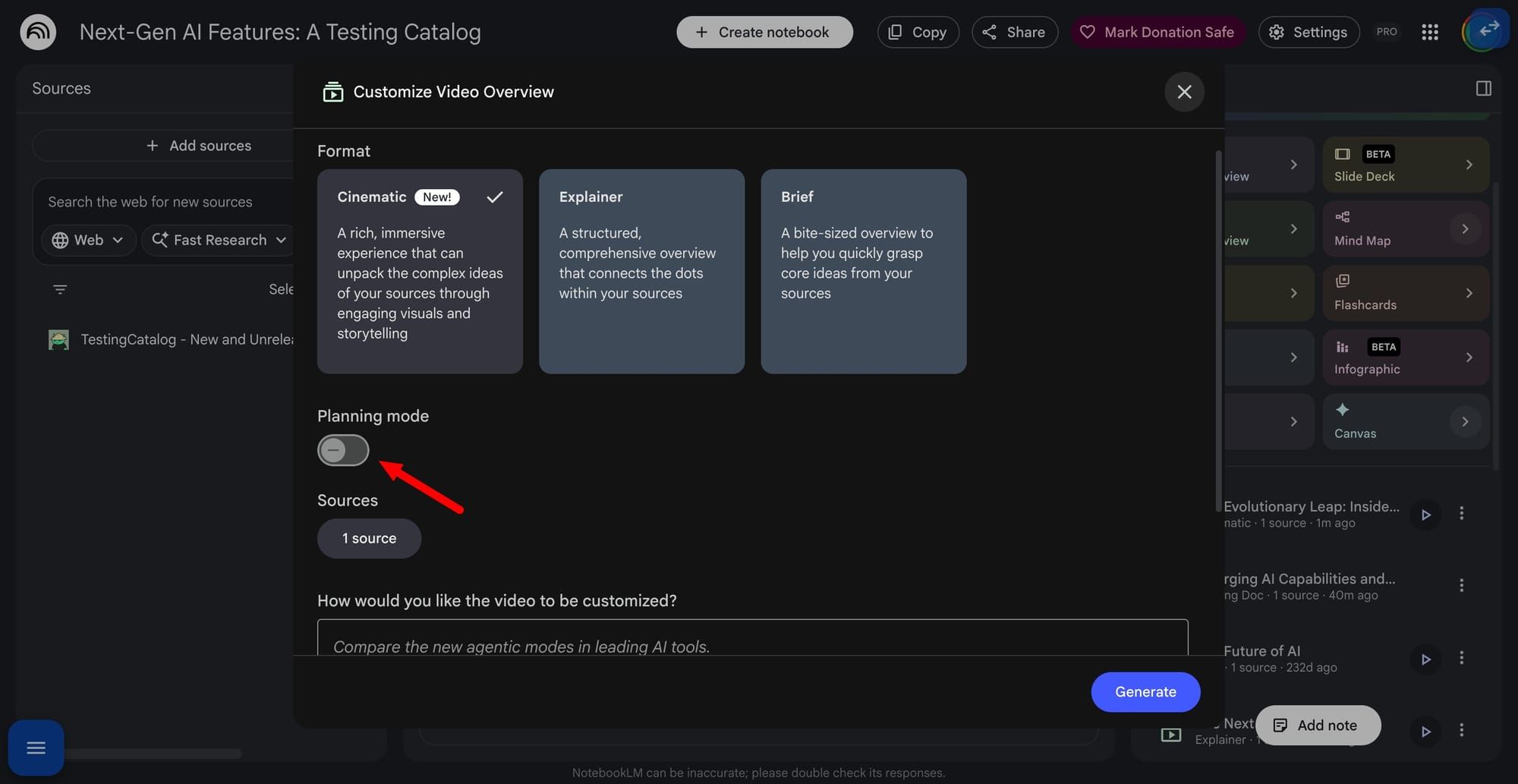Play the Evolutionary Leap video overview
The height and width of the screenshot is (784, 1518).
click(x=1425, y=515)
